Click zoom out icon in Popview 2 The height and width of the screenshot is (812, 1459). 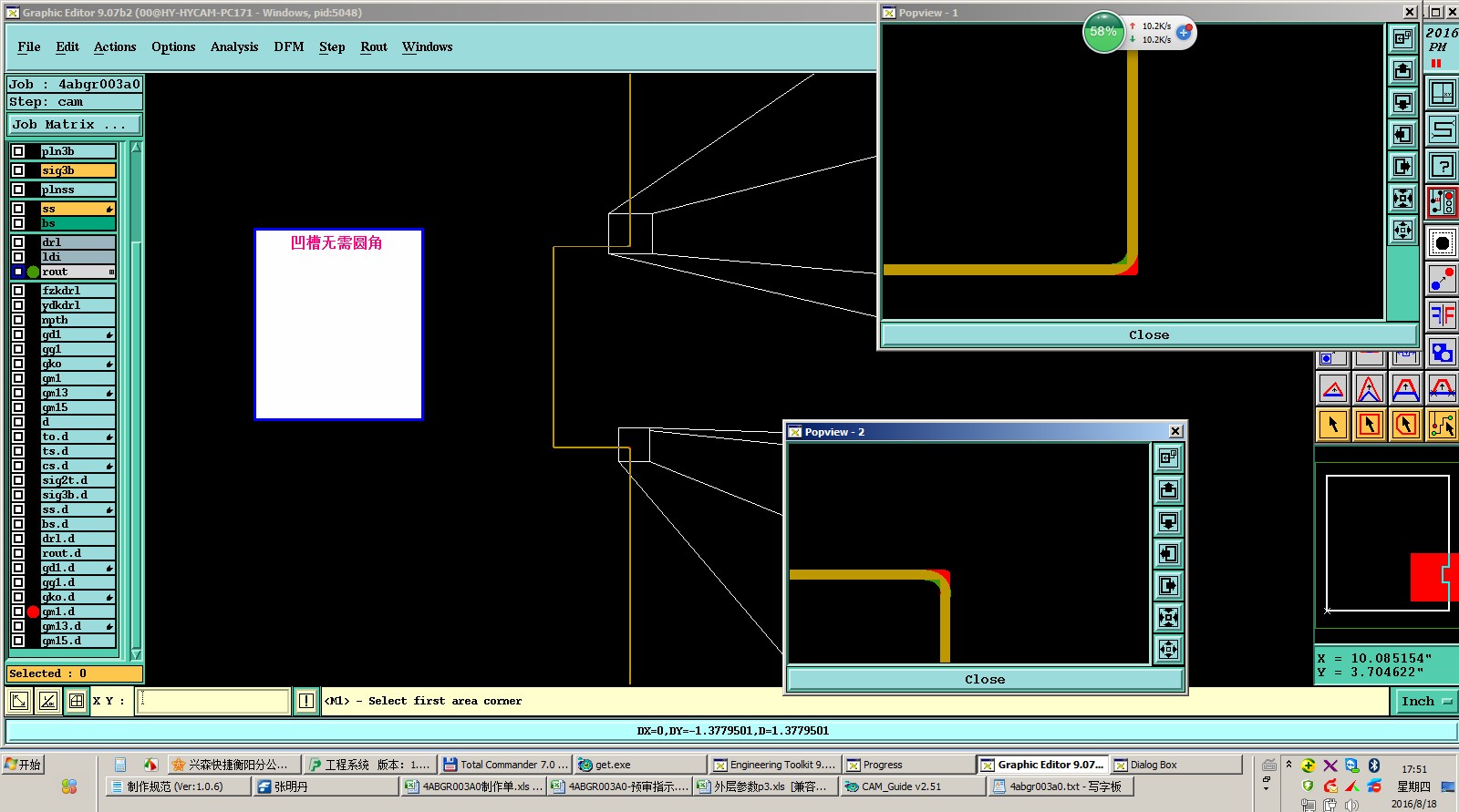(1168, 650)
